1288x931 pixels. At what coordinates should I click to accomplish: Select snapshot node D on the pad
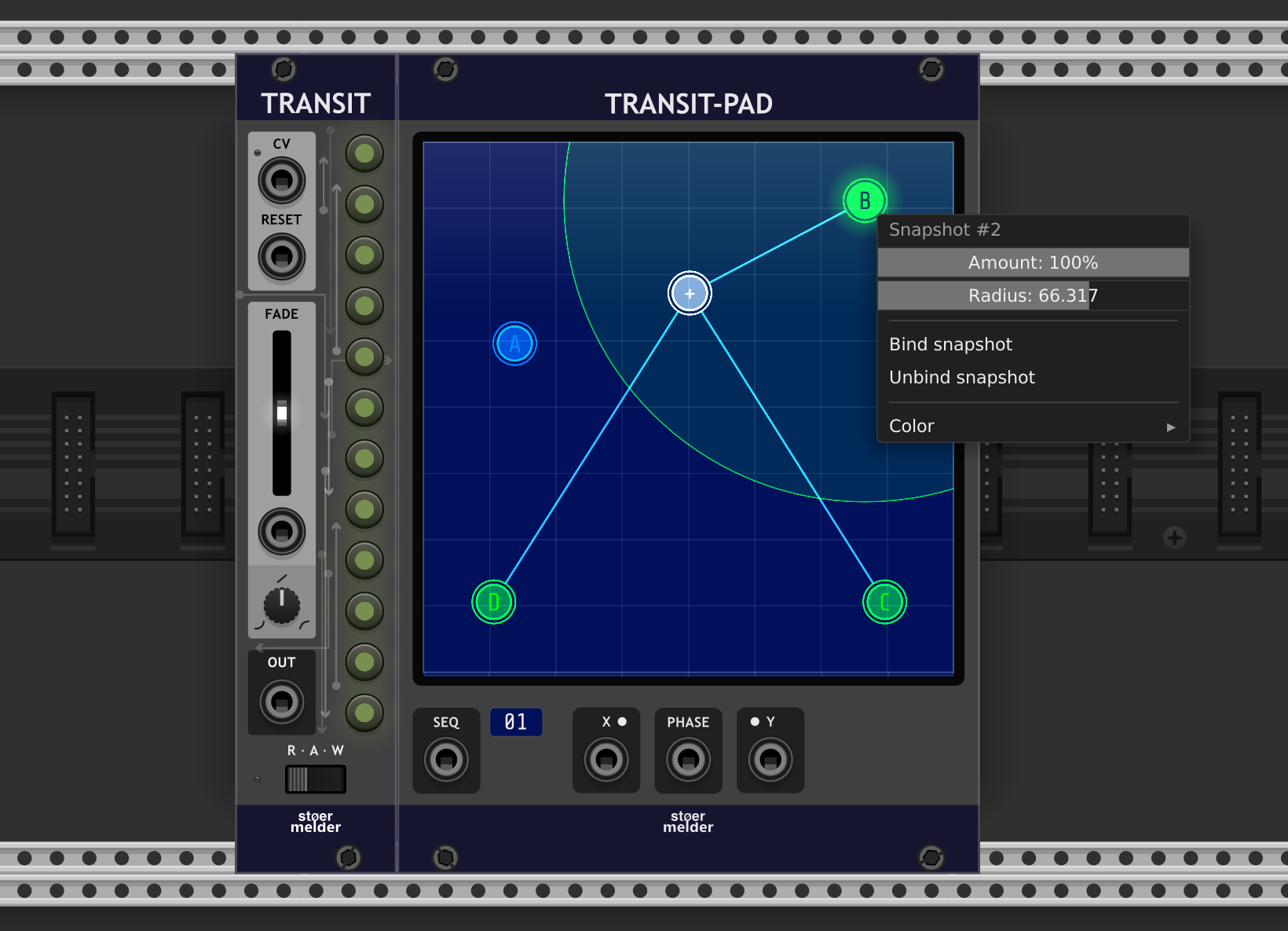493,603
